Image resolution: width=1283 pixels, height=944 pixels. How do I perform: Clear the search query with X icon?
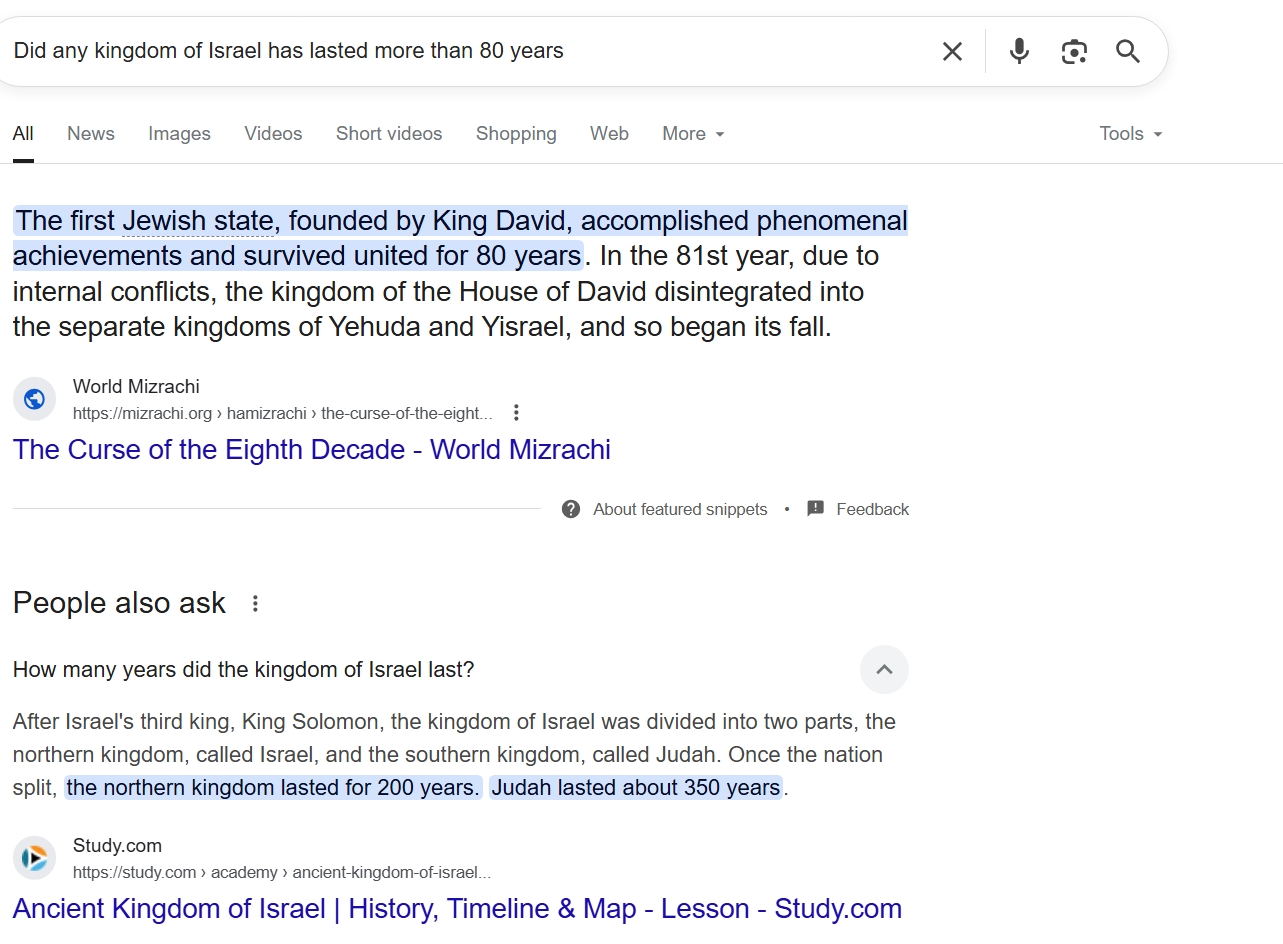(952, 51)
